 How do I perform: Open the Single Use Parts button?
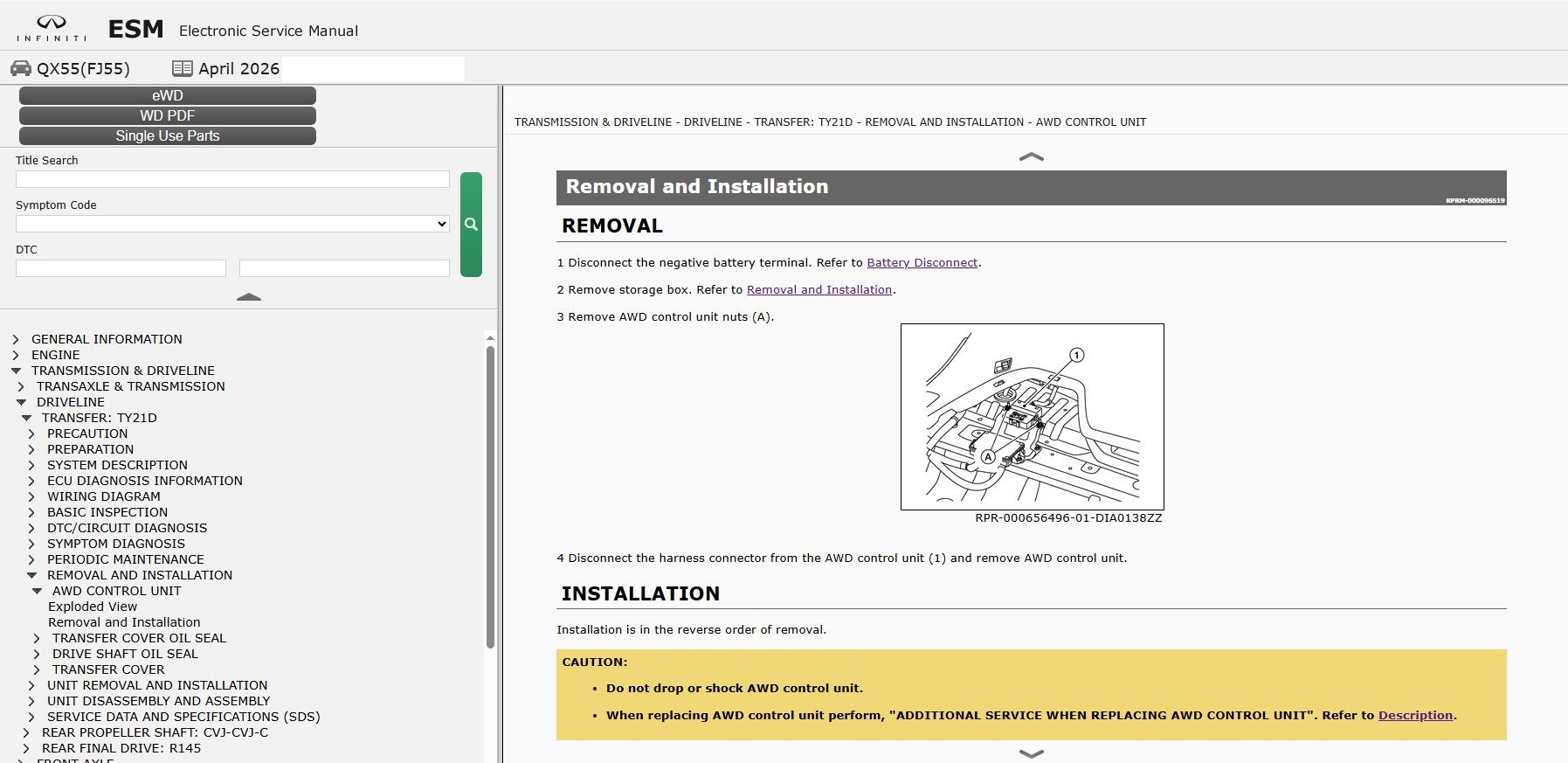[168, 135]
